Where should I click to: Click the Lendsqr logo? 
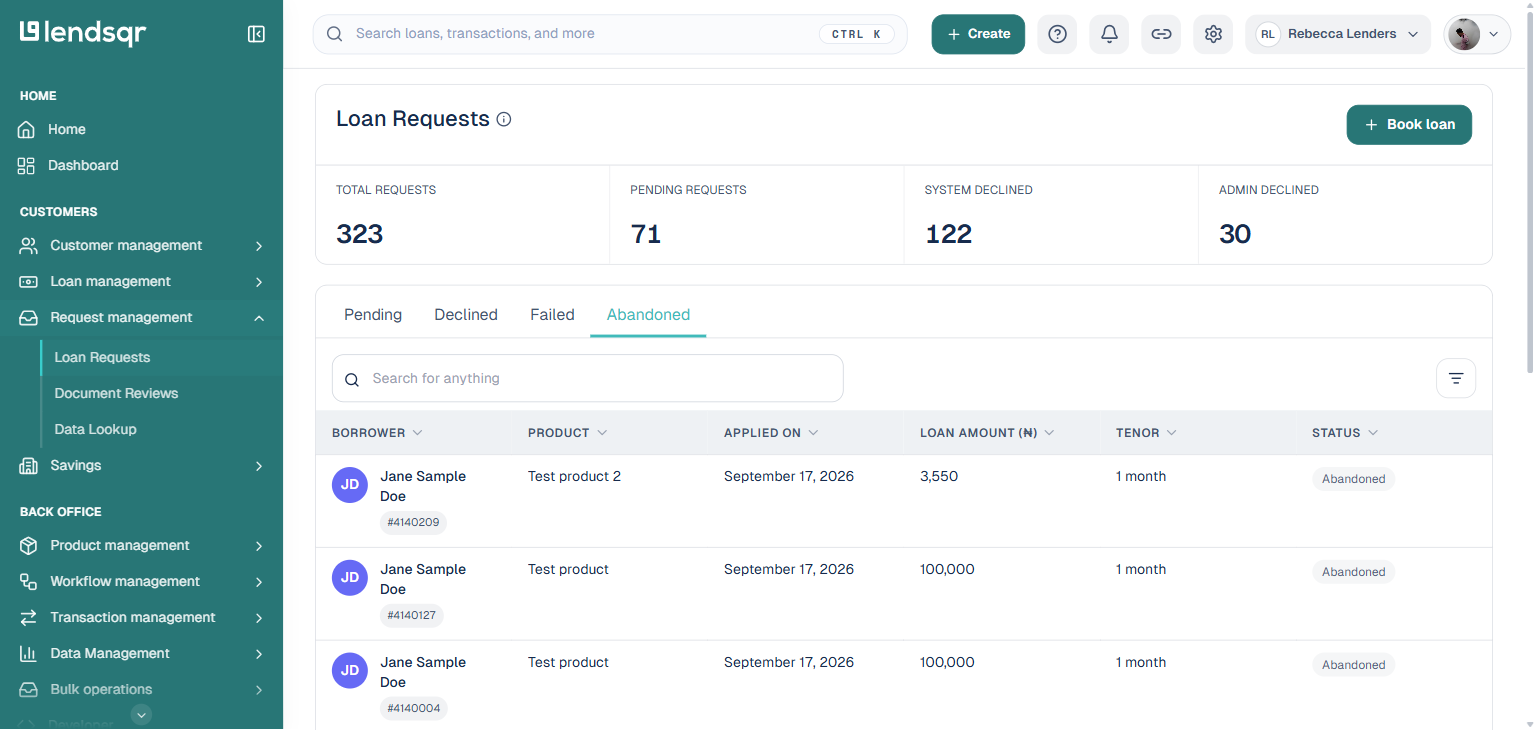[83, 33]
